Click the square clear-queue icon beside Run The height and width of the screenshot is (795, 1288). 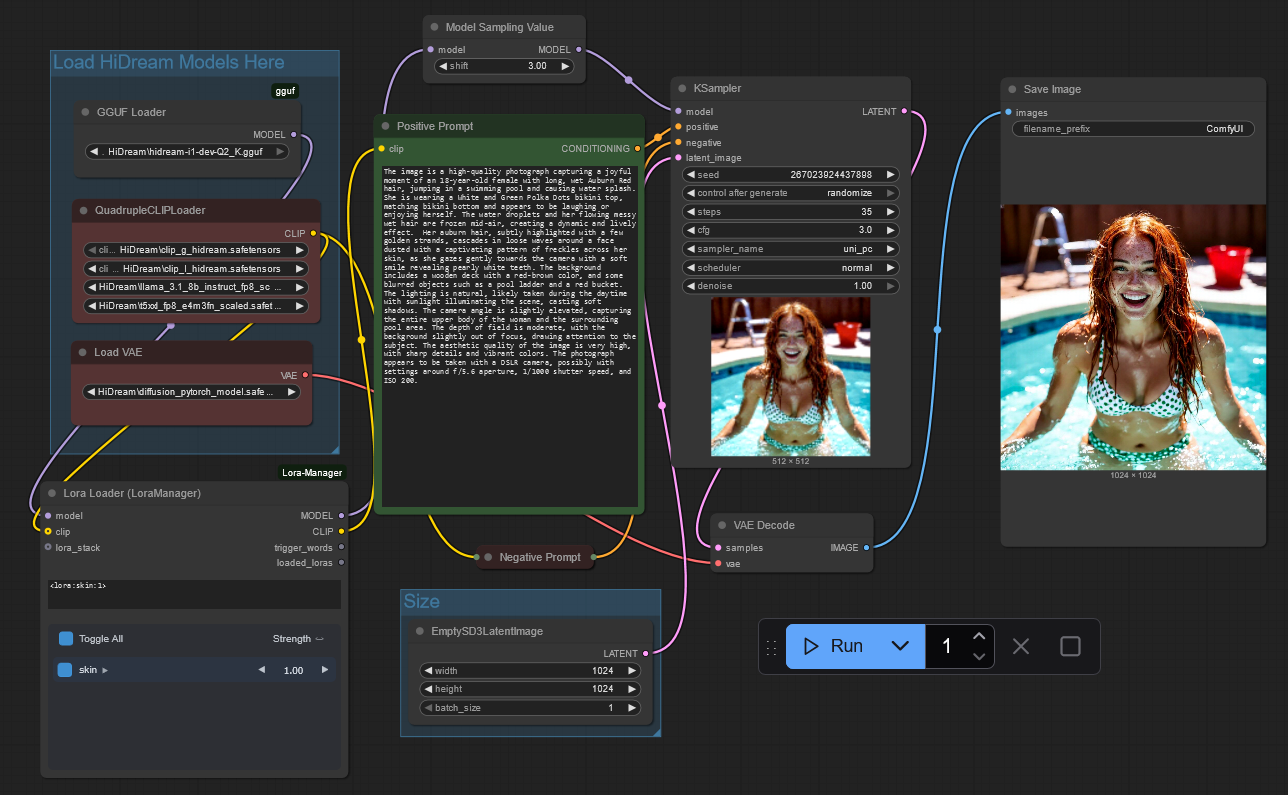click(1070, 646)
